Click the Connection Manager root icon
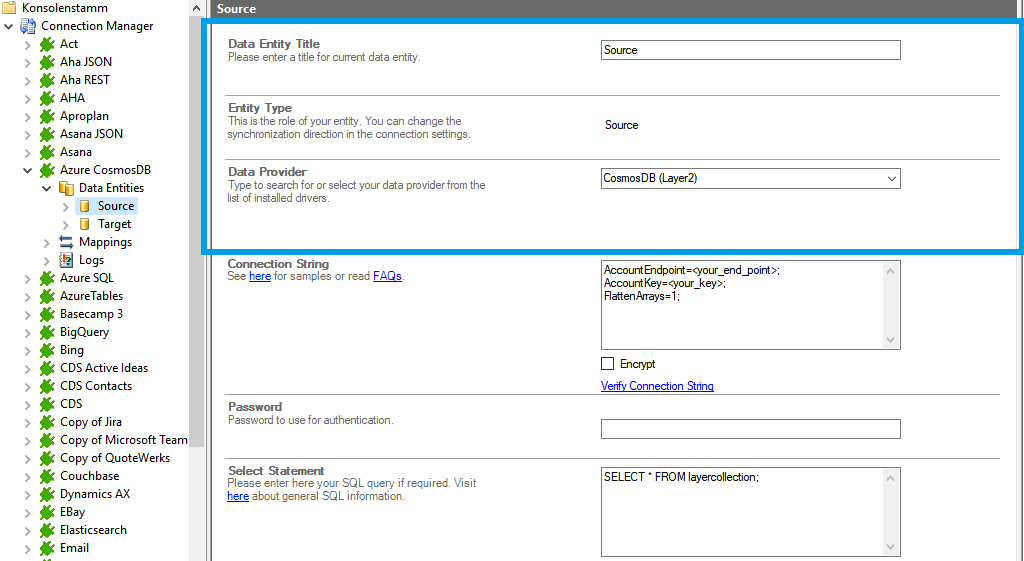Viewport: 1024px width, 561px height. [x=28, y=26]
